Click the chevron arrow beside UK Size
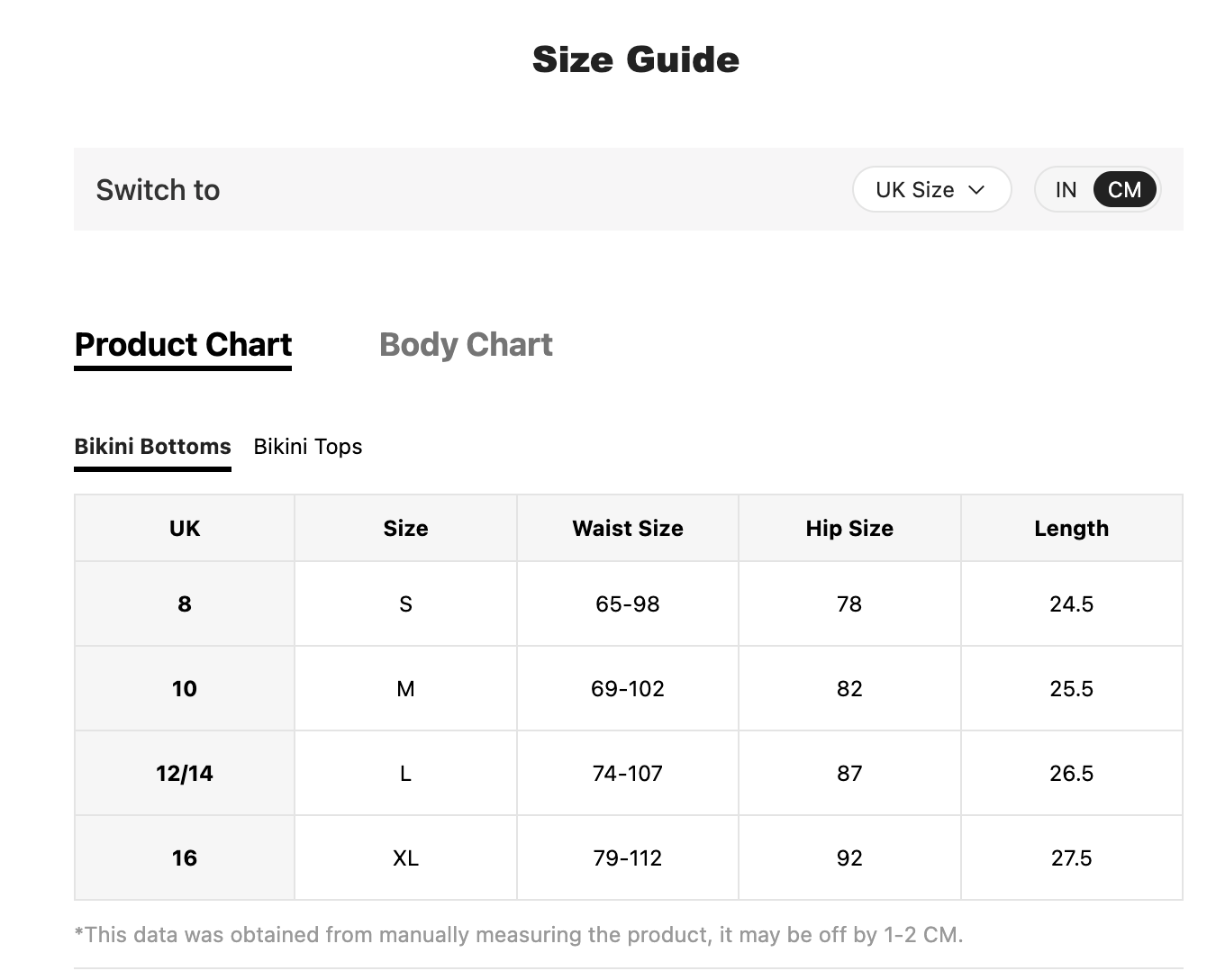The height and width of the screenshot is (980, 1216). [976, 190]
